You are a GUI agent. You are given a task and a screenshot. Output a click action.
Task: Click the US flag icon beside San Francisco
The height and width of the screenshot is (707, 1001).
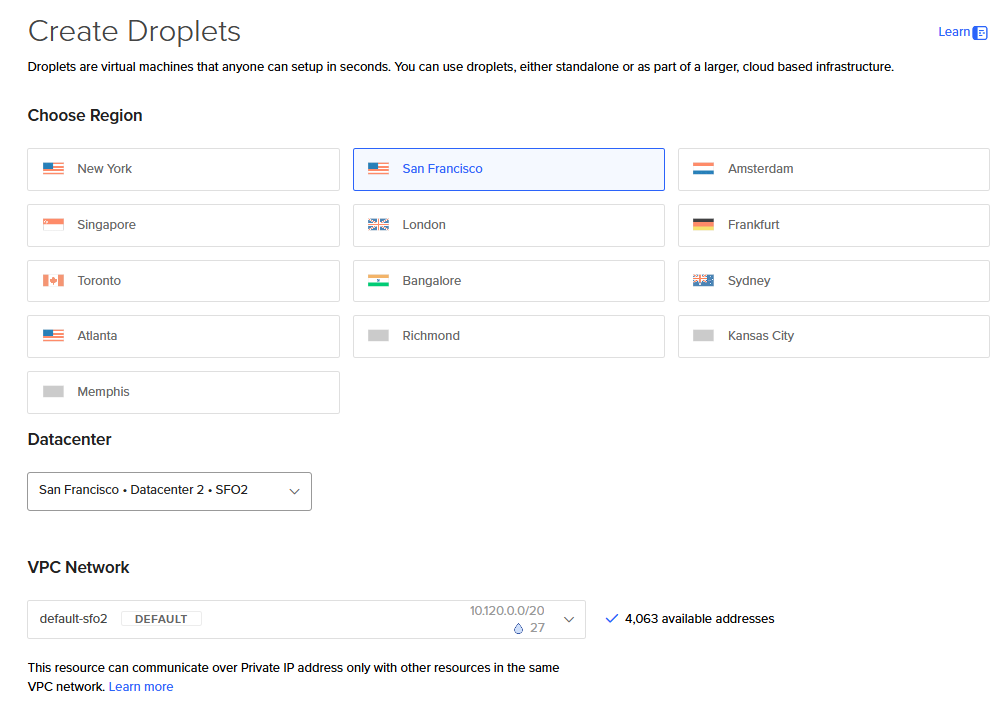(378, 169)
